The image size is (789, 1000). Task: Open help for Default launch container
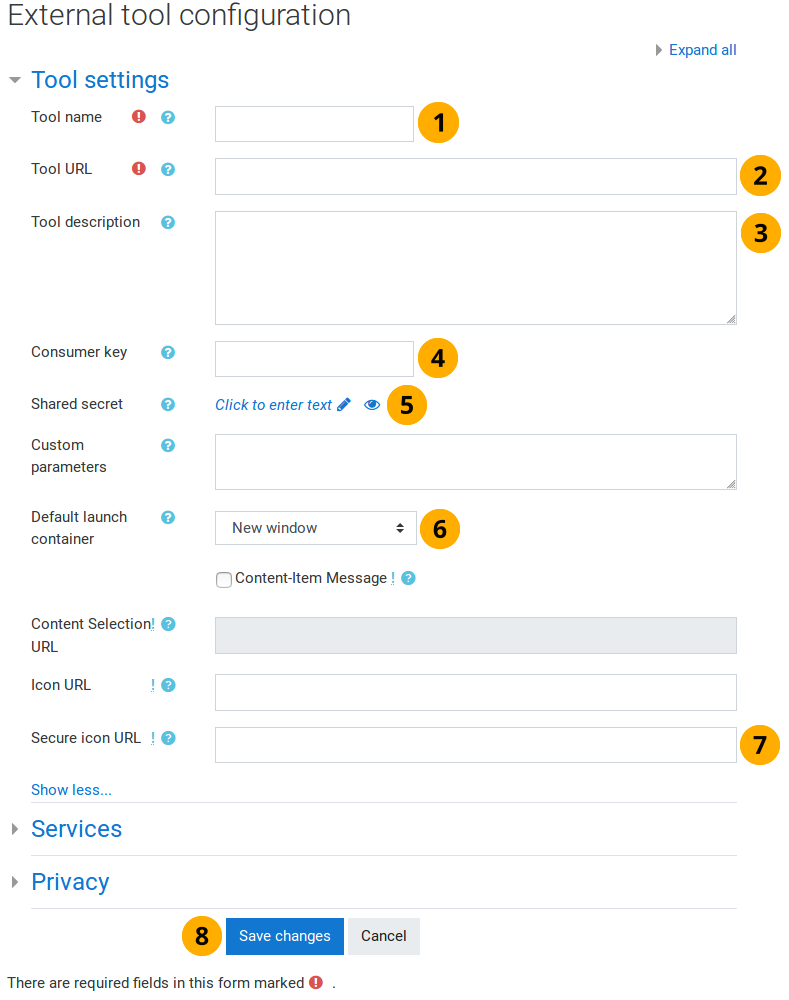point(168,517)
